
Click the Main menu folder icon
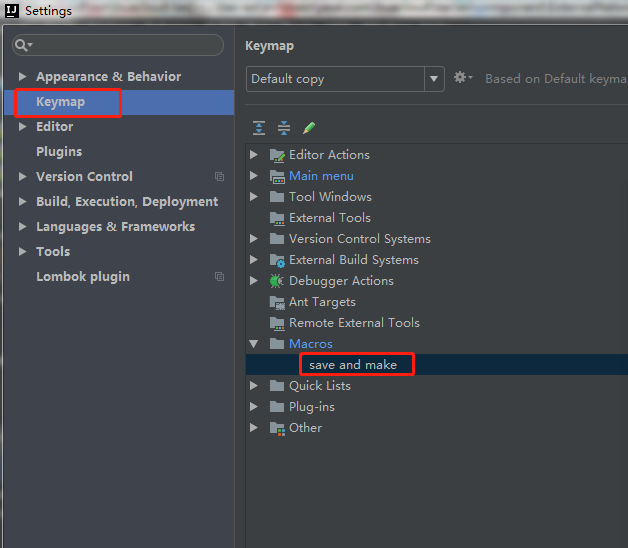point(277,176)
